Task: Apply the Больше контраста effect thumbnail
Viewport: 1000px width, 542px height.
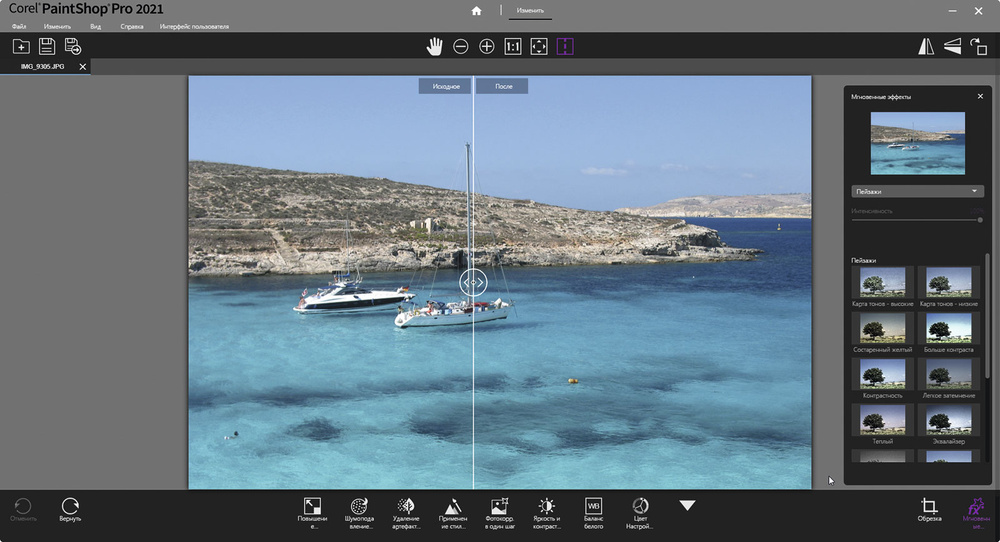Action: click(x=945, y=328)
